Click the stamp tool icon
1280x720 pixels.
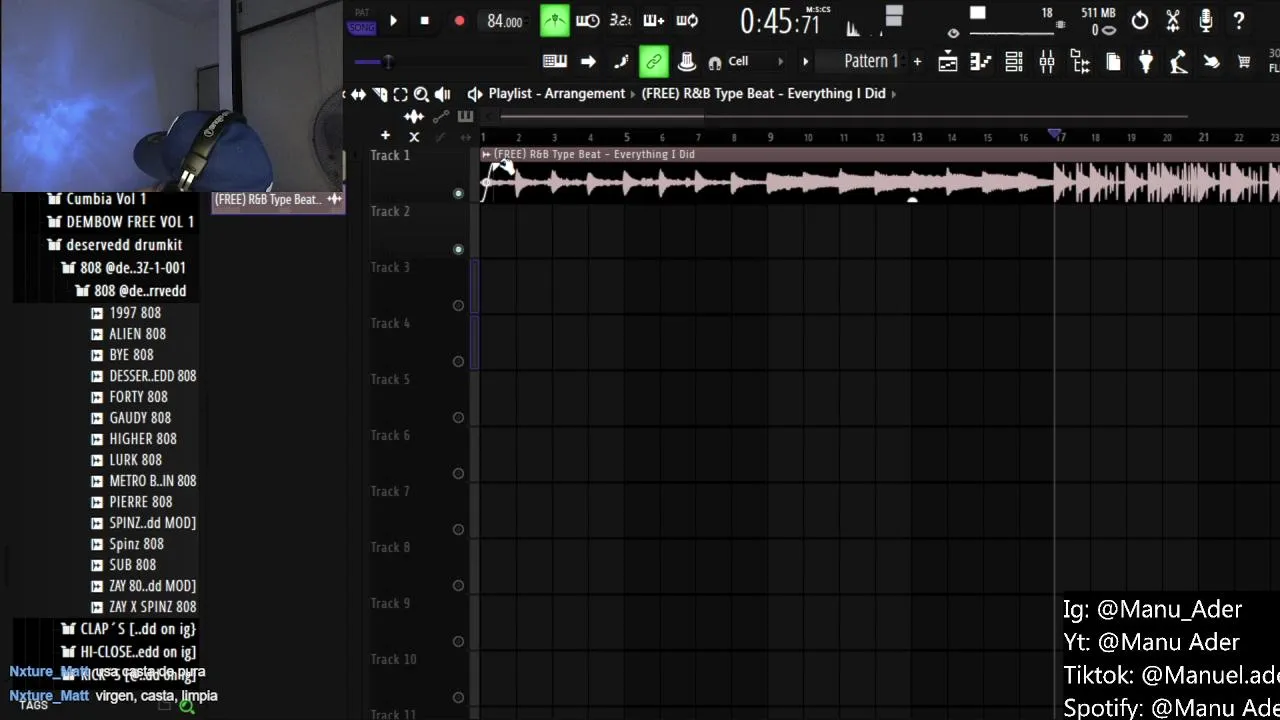click(686, 62)
